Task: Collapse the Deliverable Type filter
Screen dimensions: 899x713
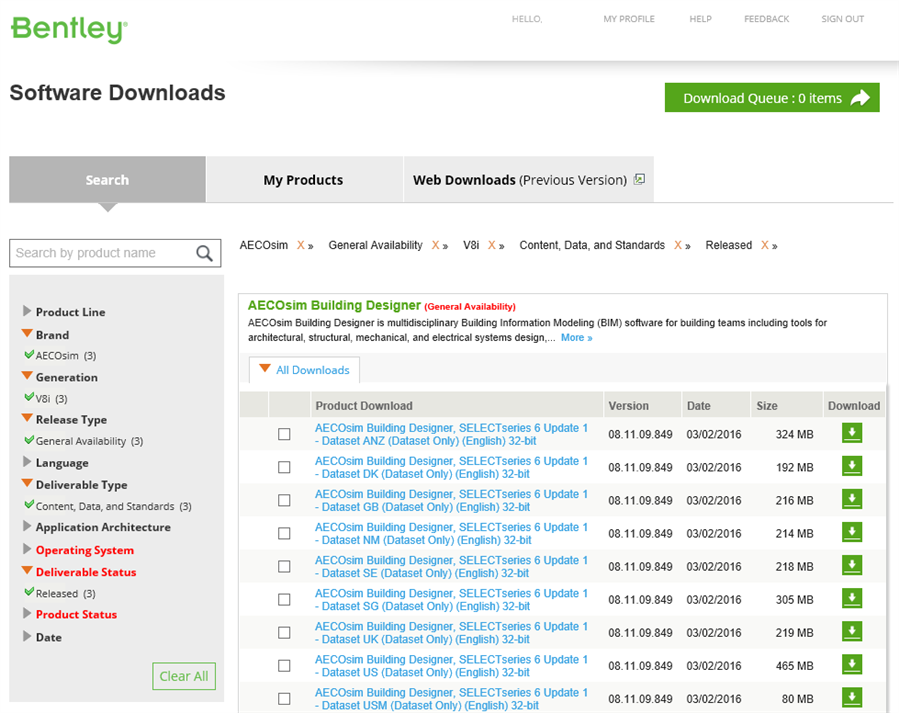Action: pos(26,484)
